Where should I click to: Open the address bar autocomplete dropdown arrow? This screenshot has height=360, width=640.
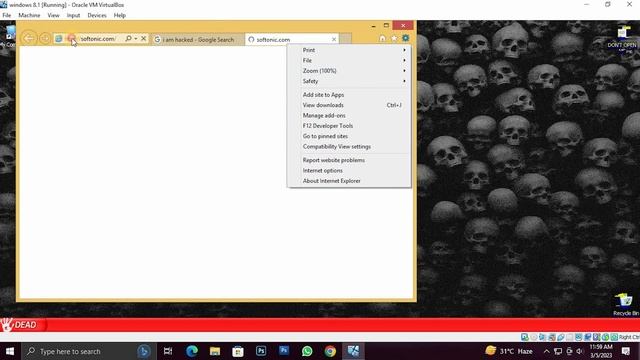(x=136, y=38)
